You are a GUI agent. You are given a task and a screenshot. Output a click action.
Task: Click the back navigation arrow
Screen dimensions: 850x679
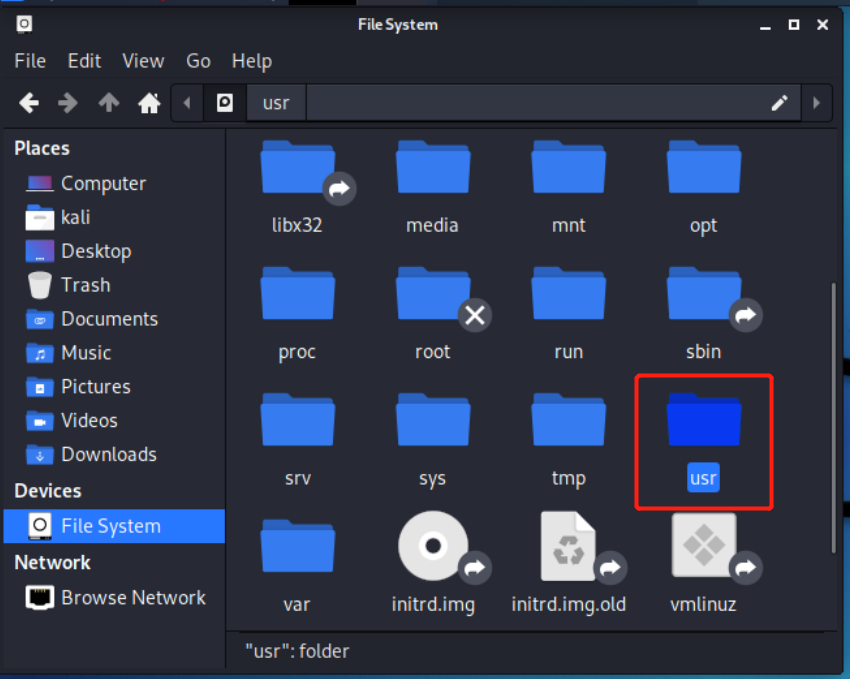coord(29,103)
